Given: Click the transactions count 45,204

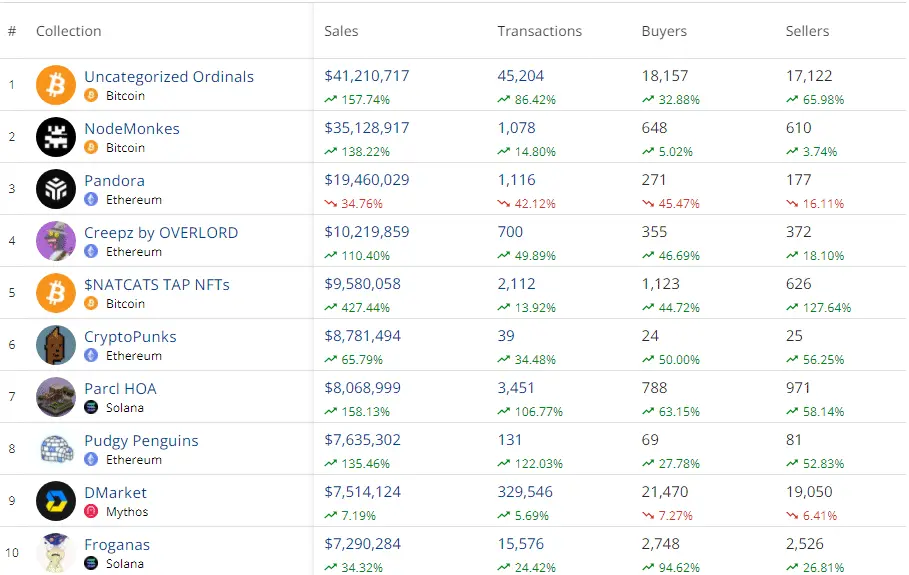Looking at the screenshot, I should click(520, 76).
